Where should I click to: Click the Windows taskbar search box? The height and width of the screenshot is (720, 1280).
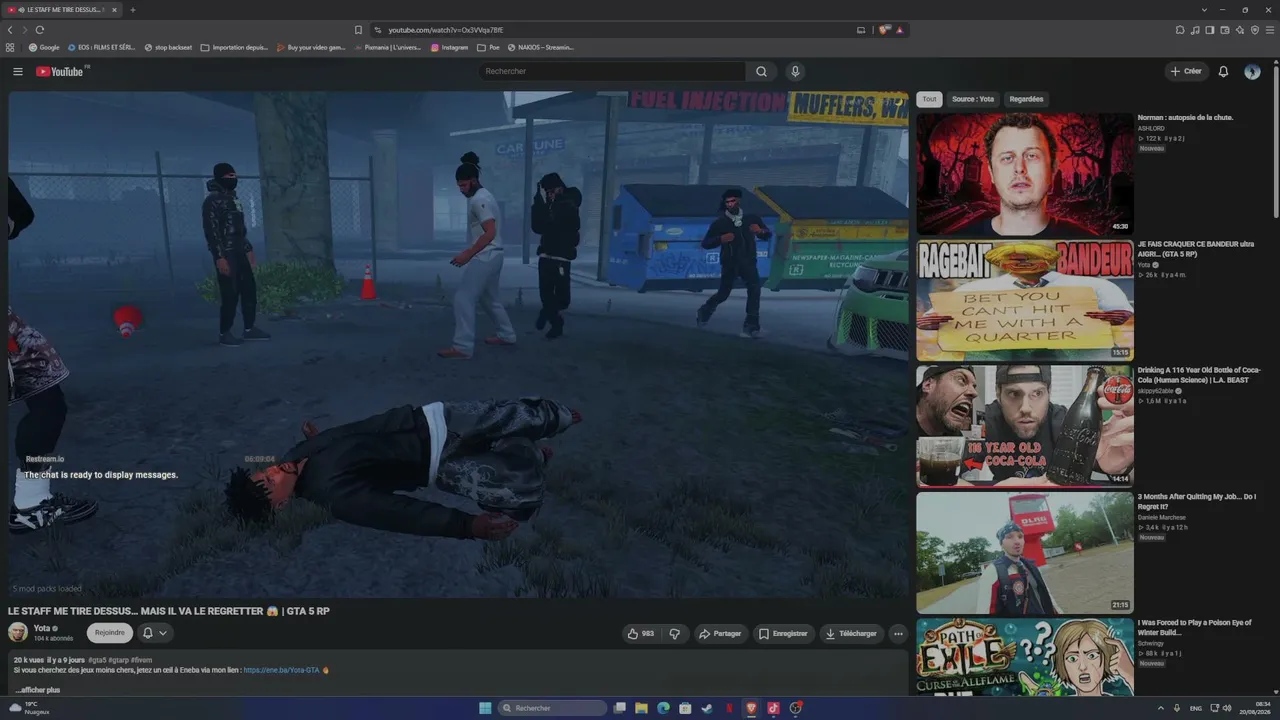pyautogui.click(x=552, y=708)
